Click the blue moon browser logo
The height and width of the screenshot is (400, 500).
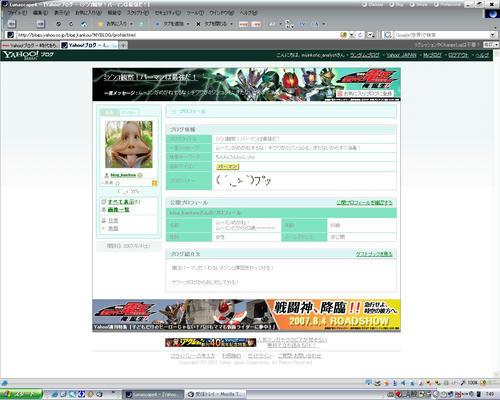click(492, 14)
